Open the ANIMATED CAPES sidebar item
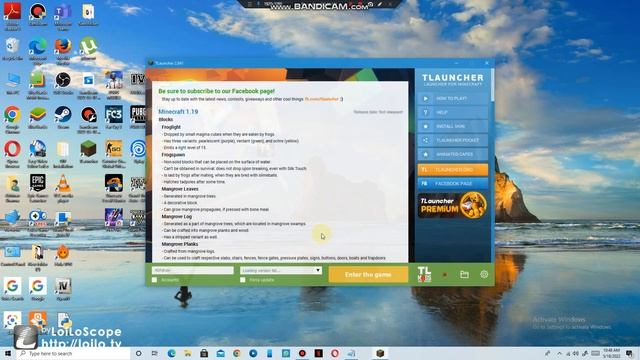The height and width of the screenshot is (360, 640). (x=453, y=154)
